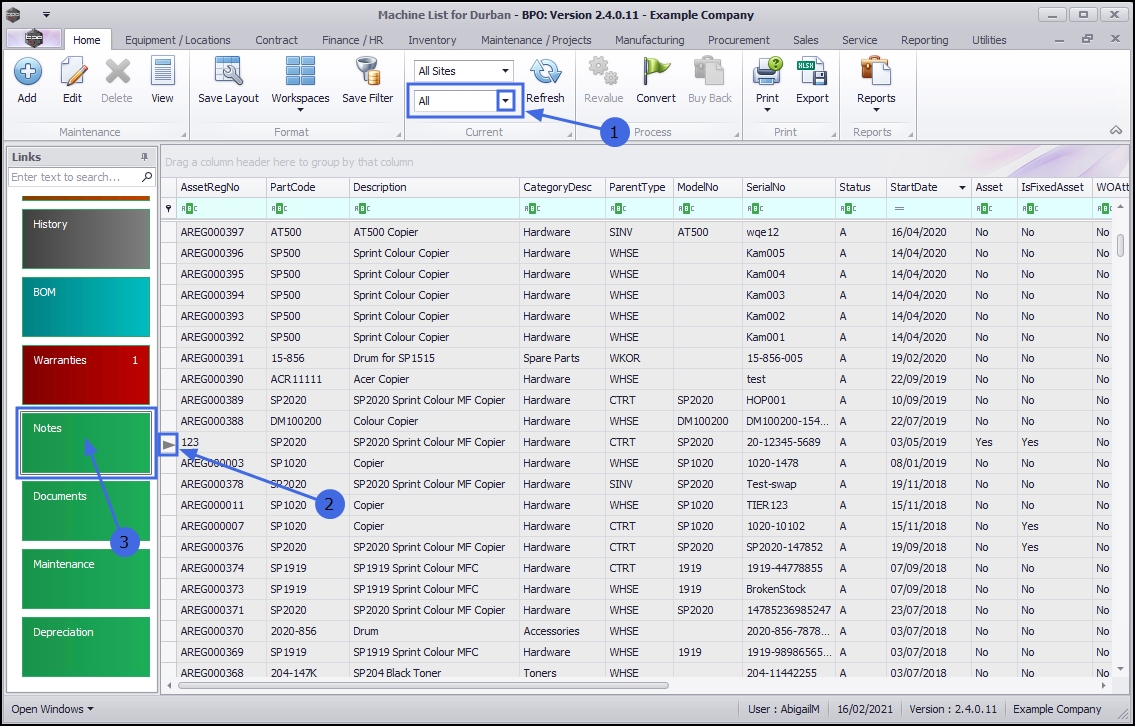Click the Convert flag icon
Viewport: 1135px width, 726px height.
[x=656, y=80]
